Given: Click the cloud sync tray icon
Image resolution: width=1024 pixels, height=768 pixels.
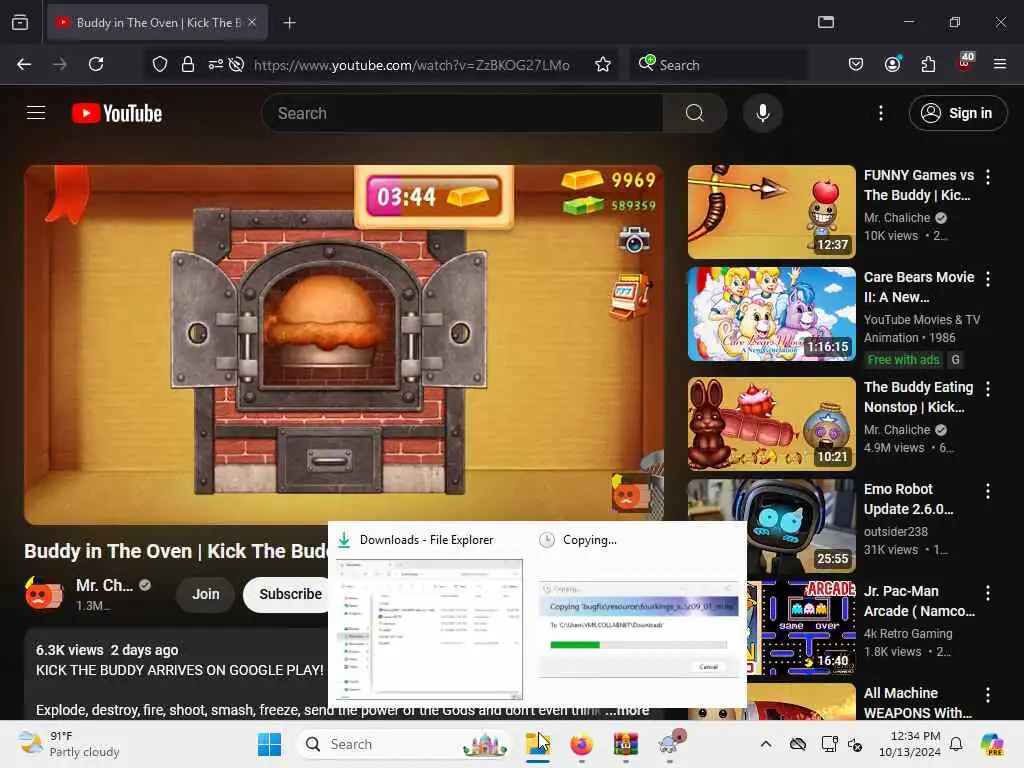Looking at the screenshot, I should (797, 744).
